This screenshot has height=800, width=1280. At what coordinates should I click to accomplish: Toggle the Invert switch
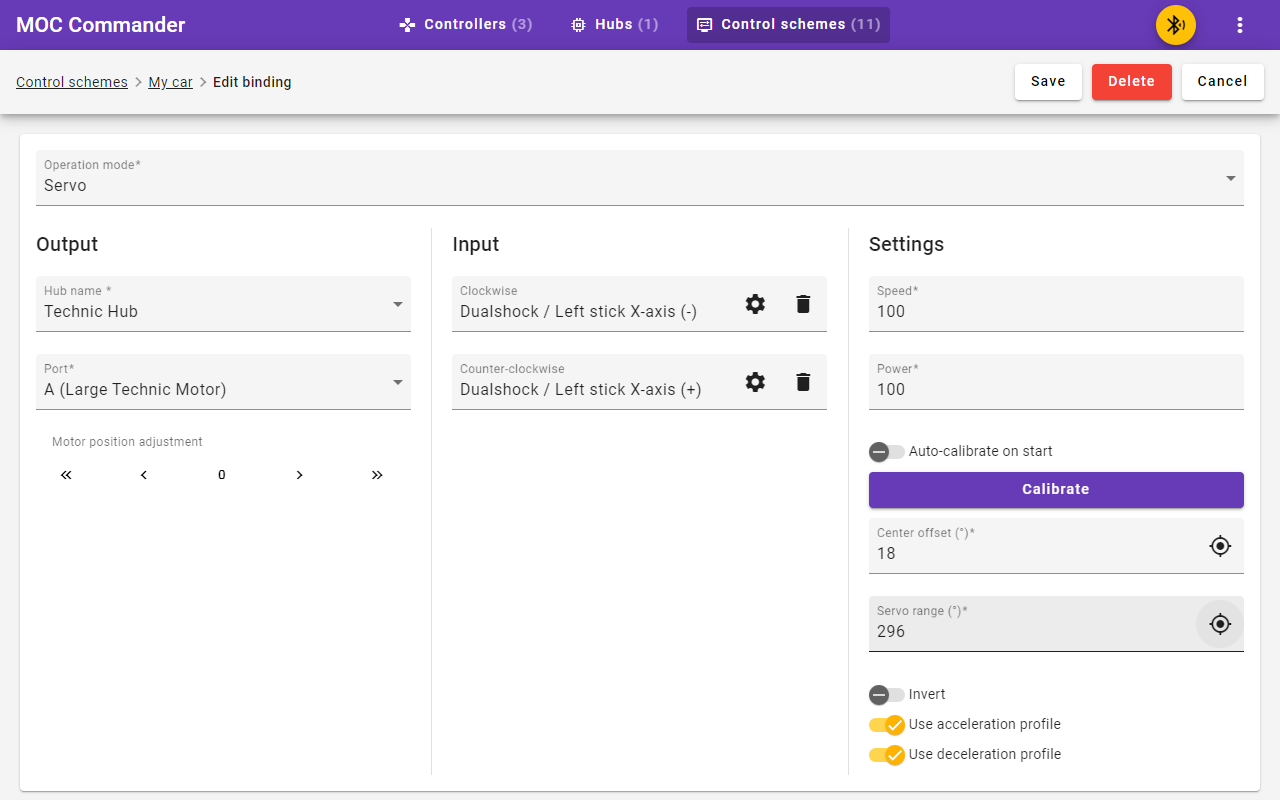[x=887, y=695]
